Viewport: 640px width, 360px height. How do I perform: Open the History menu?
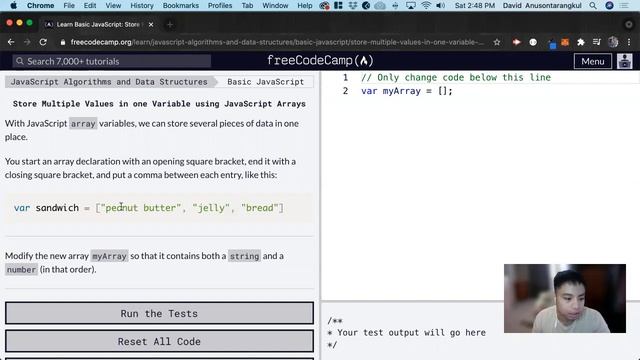142,5
